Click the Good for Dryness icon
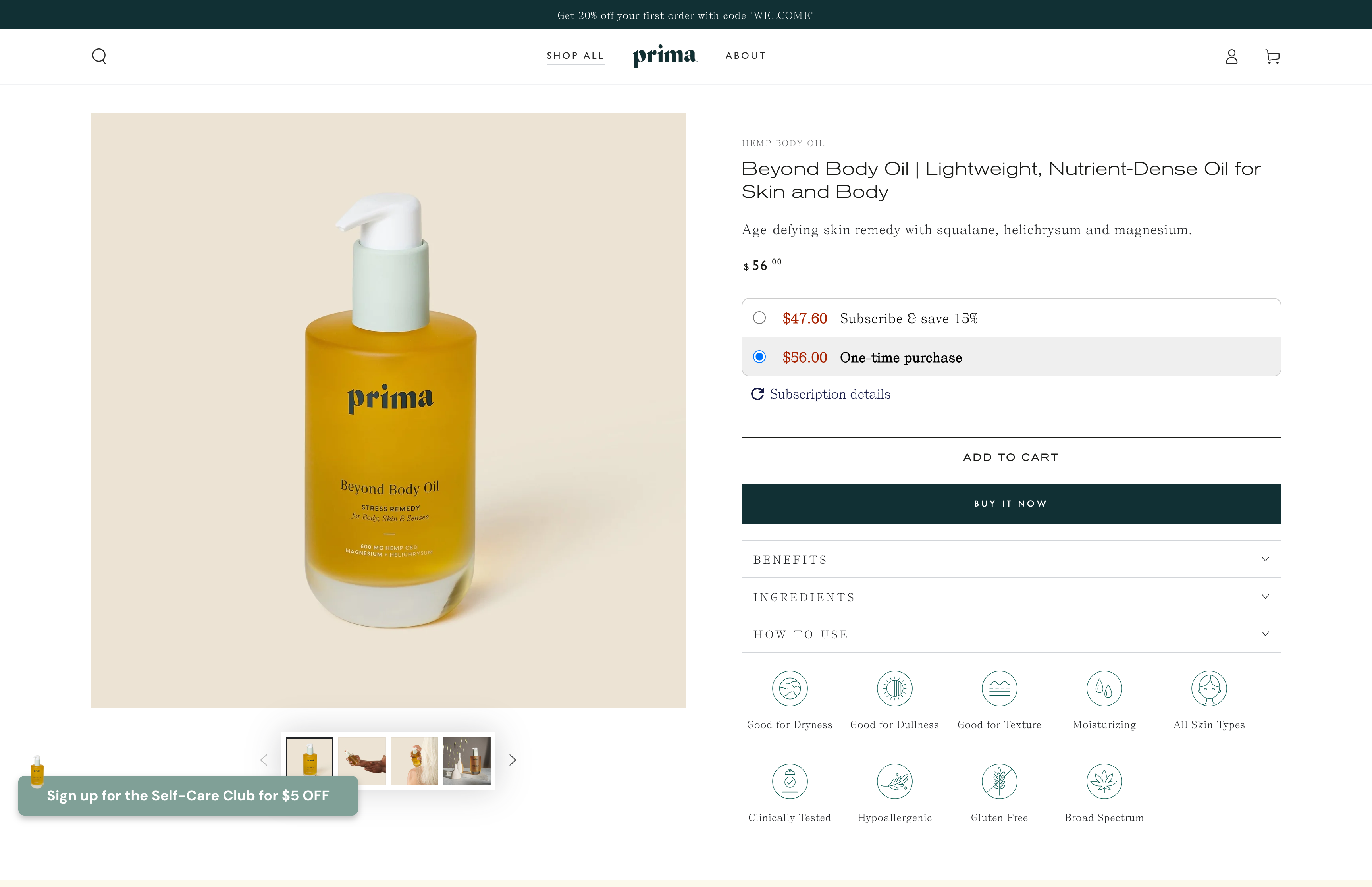The height and width of the screenshot is (887, 1372). click(789, 688)
